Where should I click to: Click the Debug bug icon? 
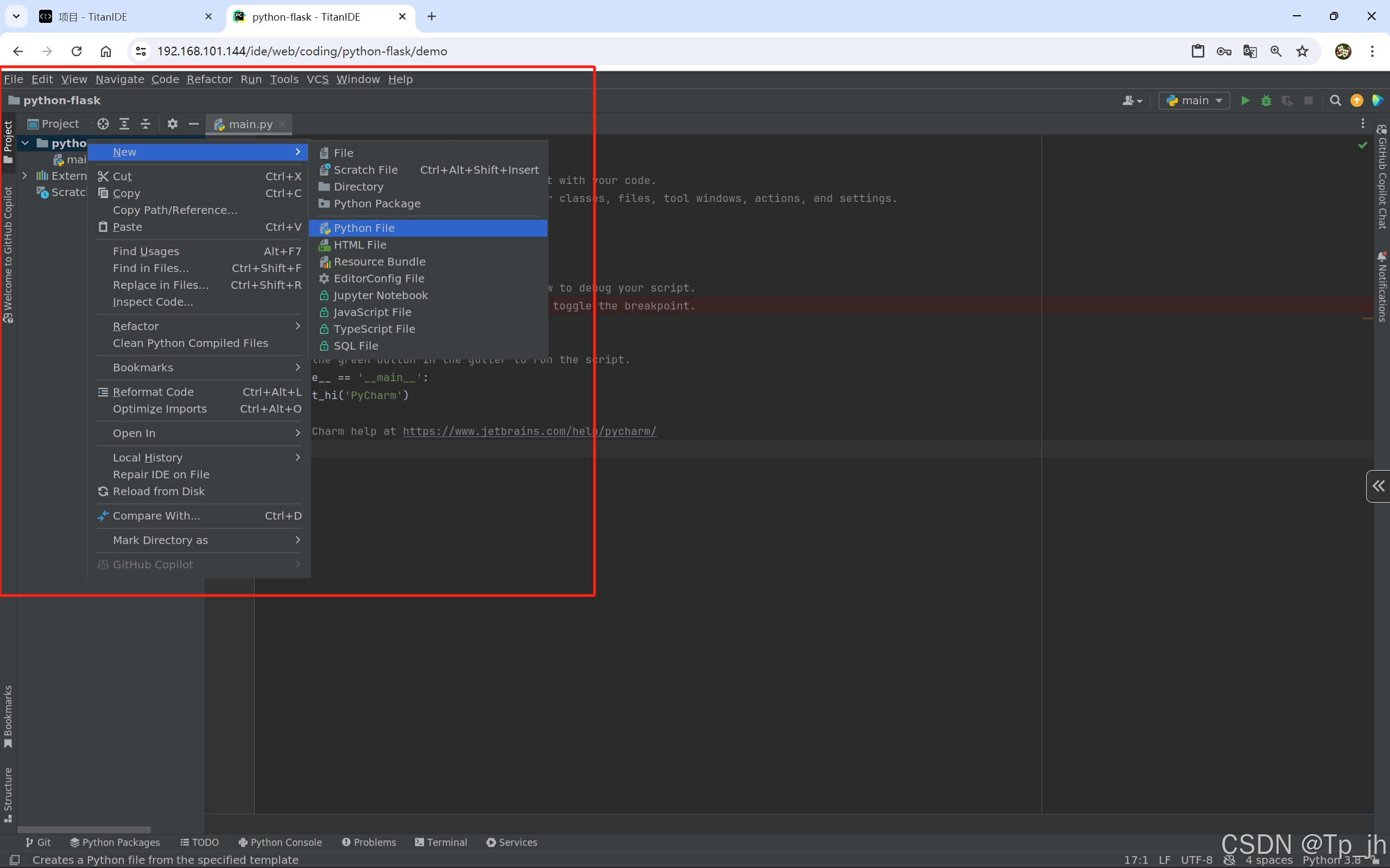(x=1266, y=100)
